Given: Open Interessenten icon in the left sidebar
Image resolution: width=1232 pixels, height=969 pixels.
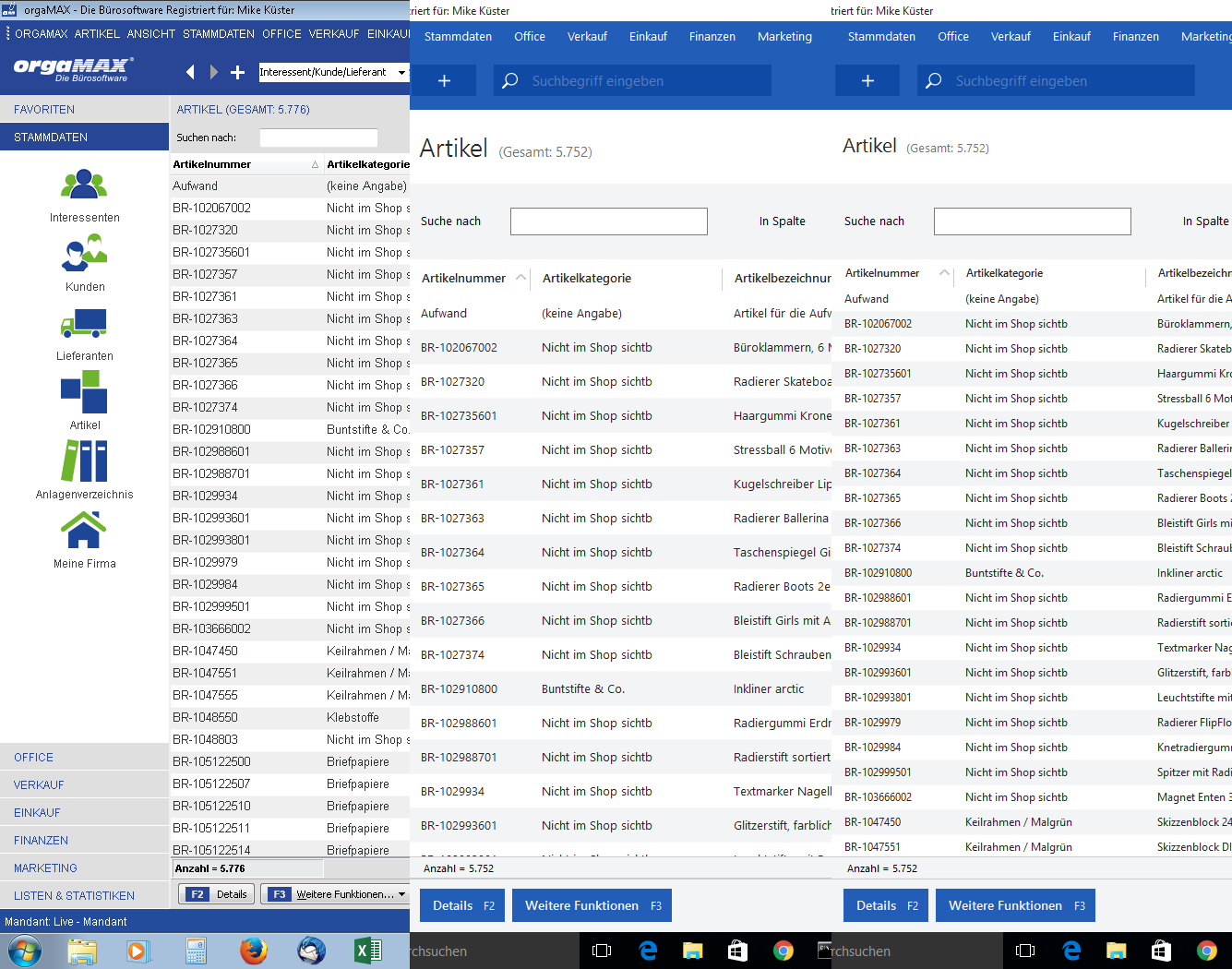Looking at the screenshot, I should 84,185.
